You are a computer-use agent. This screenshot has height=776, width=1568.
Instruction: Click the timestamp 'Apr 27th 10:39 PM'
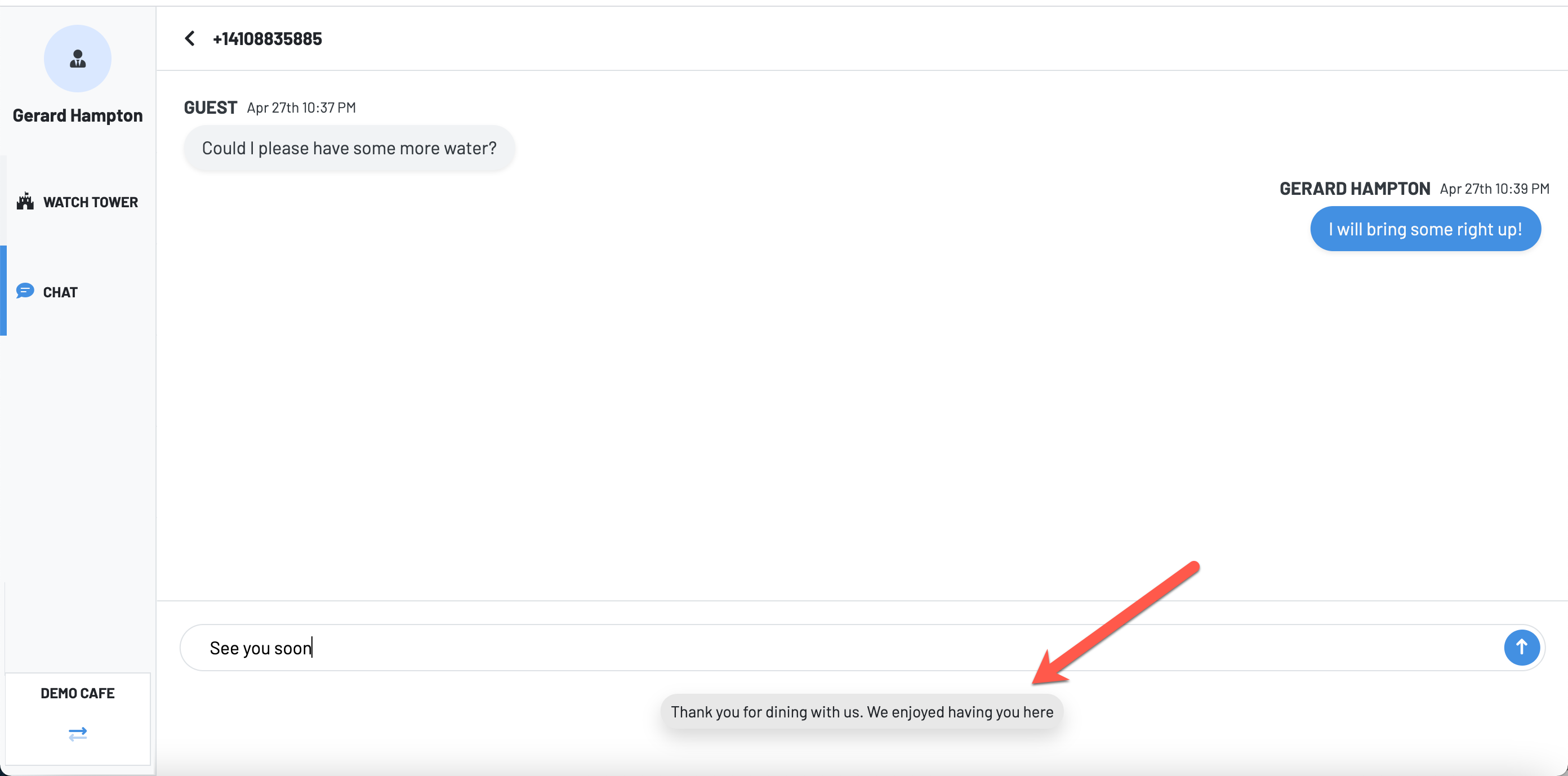[1494, 189]
